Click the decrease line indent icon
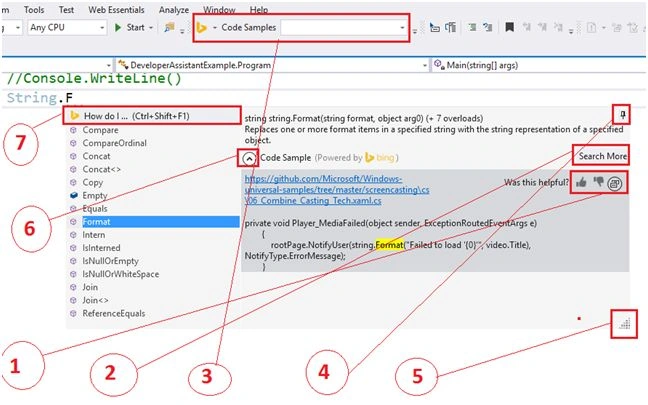 [x=472, y=28]
